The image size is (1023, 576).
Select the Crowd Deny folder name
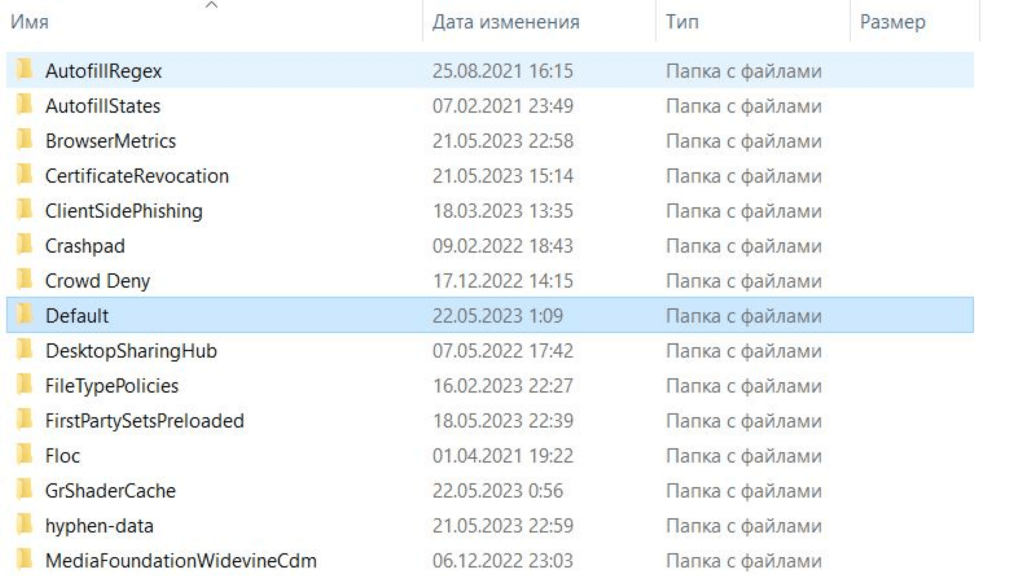97,281
